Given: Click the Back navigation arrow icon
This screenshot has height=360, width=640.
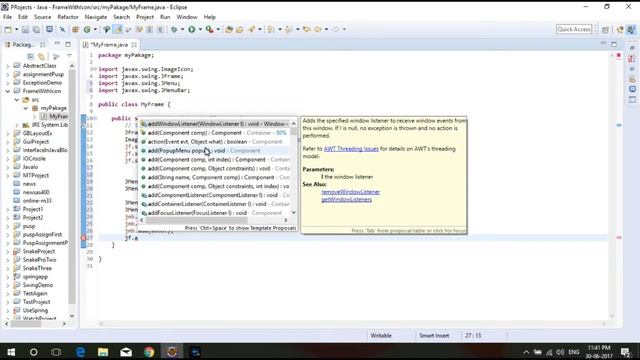Looking at the screenshot, I should tap(318, 29).
